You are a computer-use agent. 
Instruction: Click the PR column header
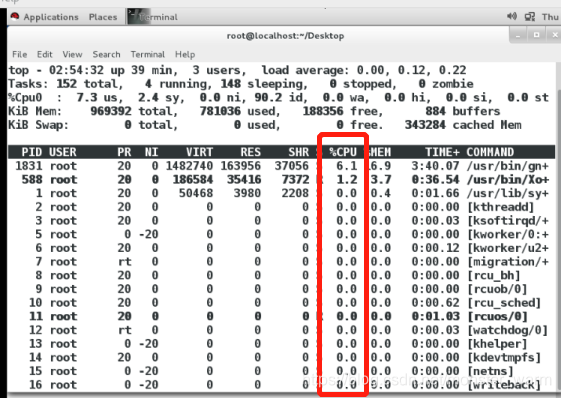pyautogui.click(x=124, y=152)
